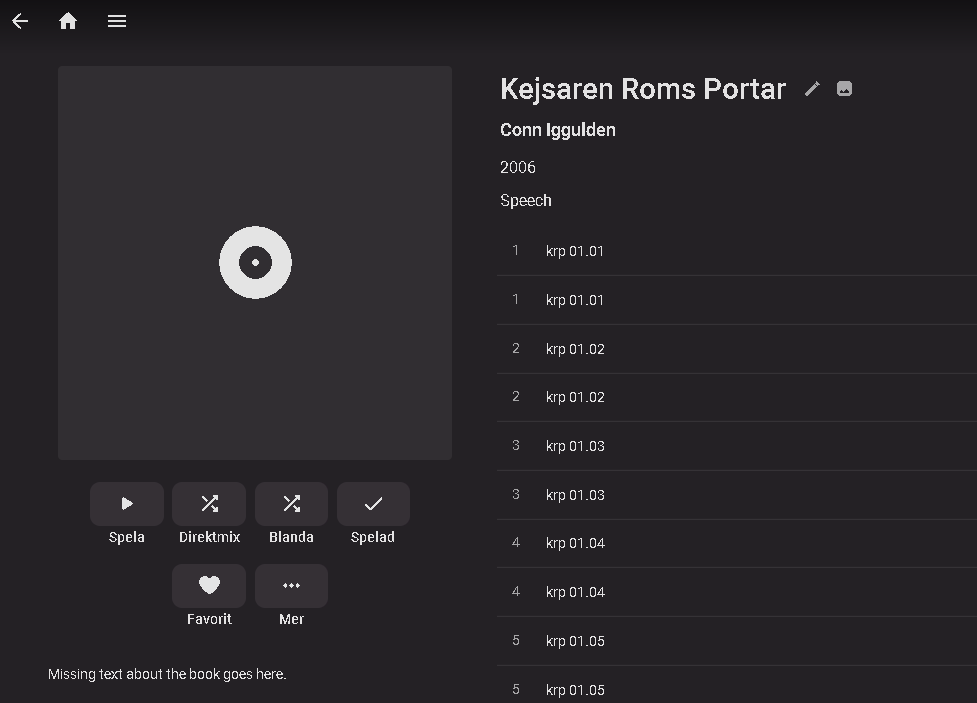Click the pencil icon to edit metadata

tap(812, 89)
